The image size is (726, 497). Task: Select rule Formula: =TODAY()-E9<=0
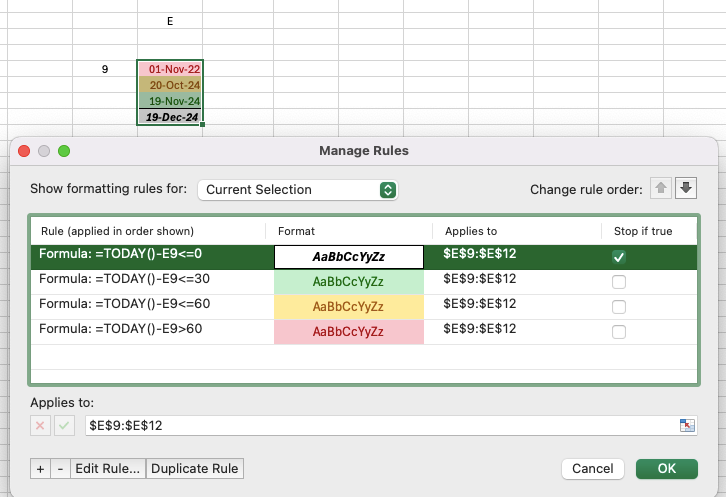pos(120,254)
